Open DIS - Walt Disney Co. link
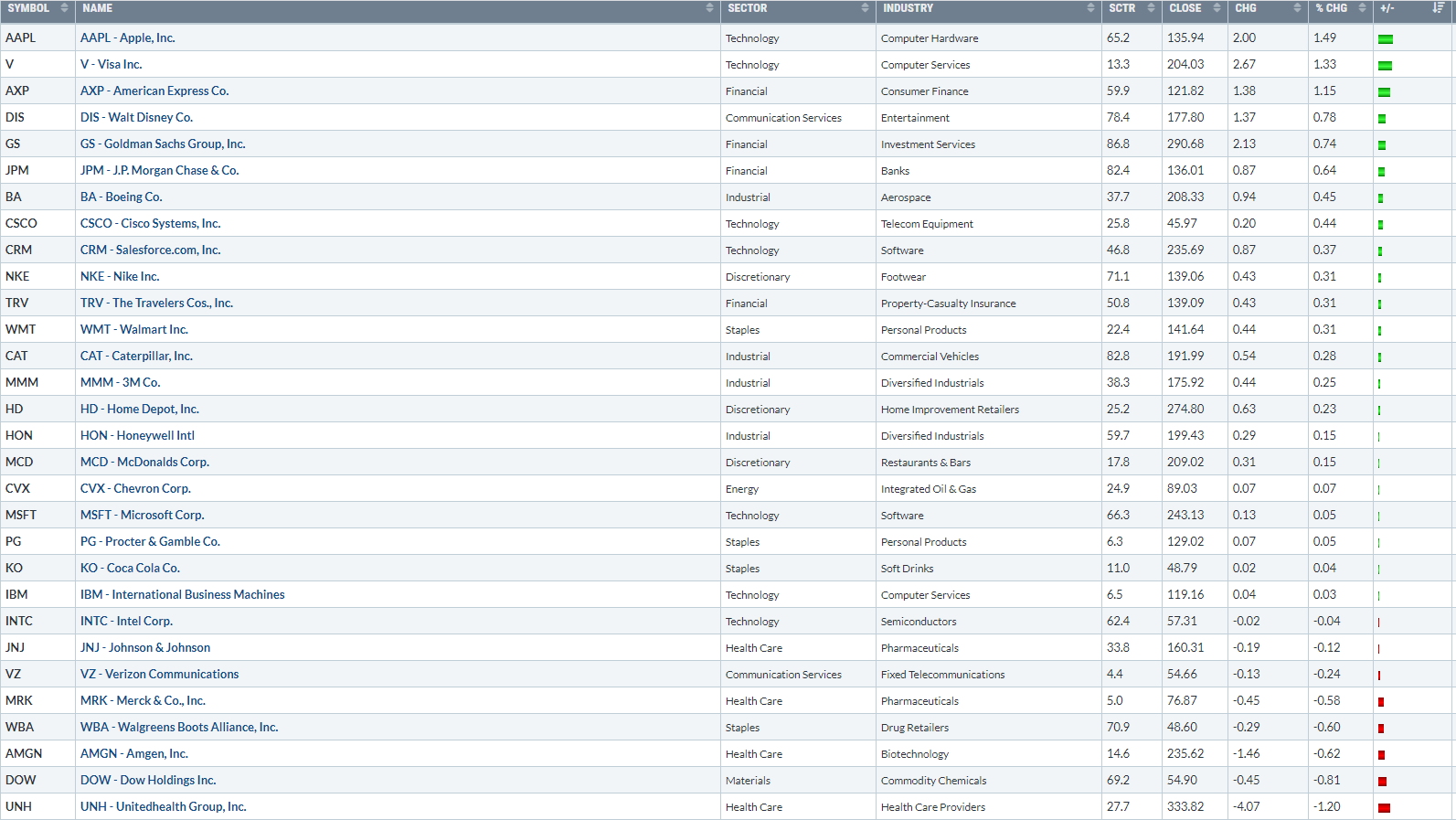 [x=136, y=117]
